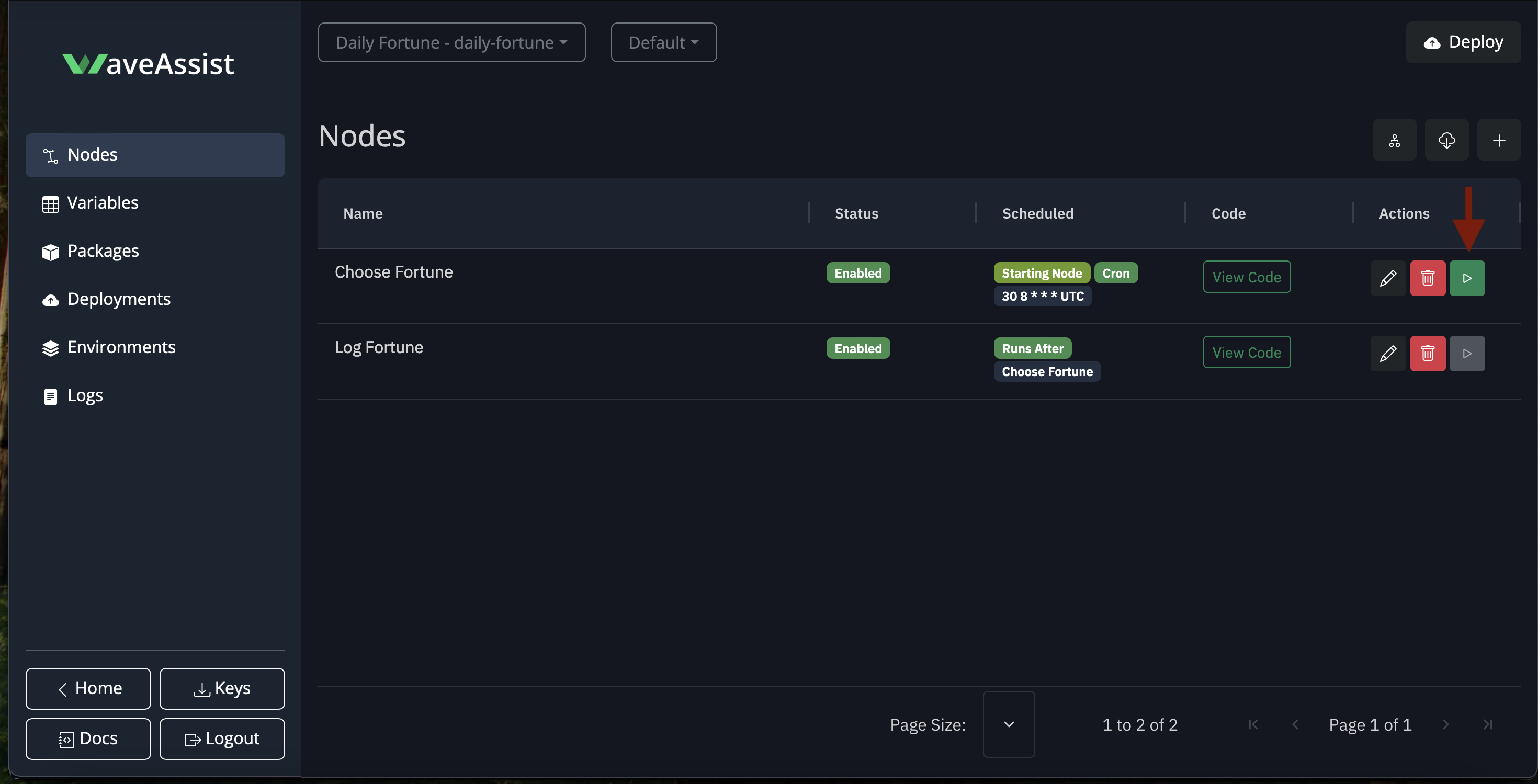Open the node hierarchy graph icon

click(1394, 140)
